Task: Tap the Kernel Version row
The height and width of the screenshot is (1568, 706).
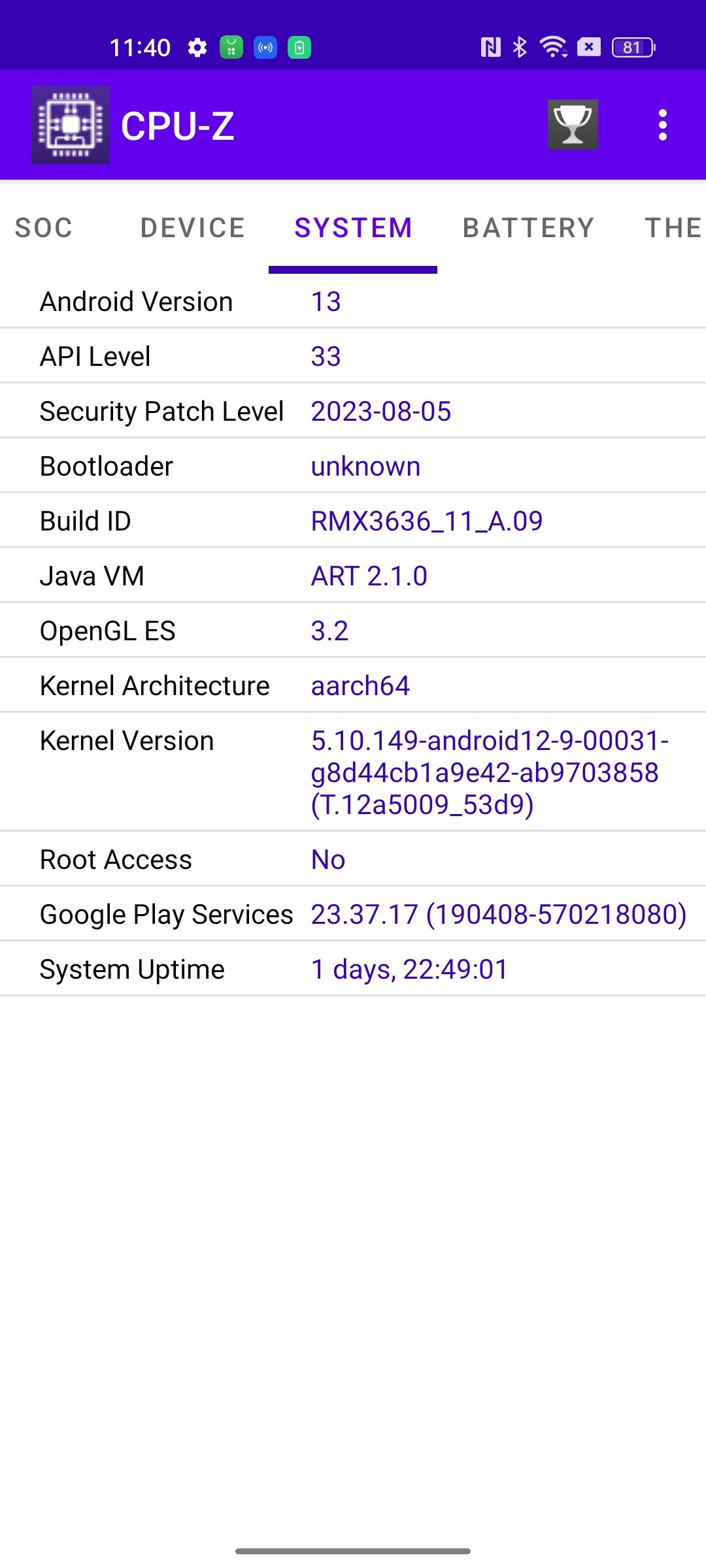Action: click(x=353, y=772)
